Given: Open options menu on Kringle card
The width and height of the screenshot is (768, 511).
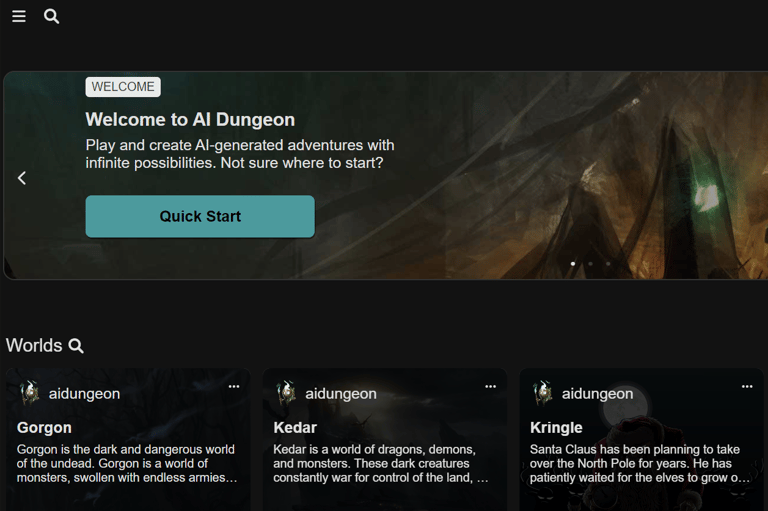Looking at the screenshot, I should [x=747, y=387].
